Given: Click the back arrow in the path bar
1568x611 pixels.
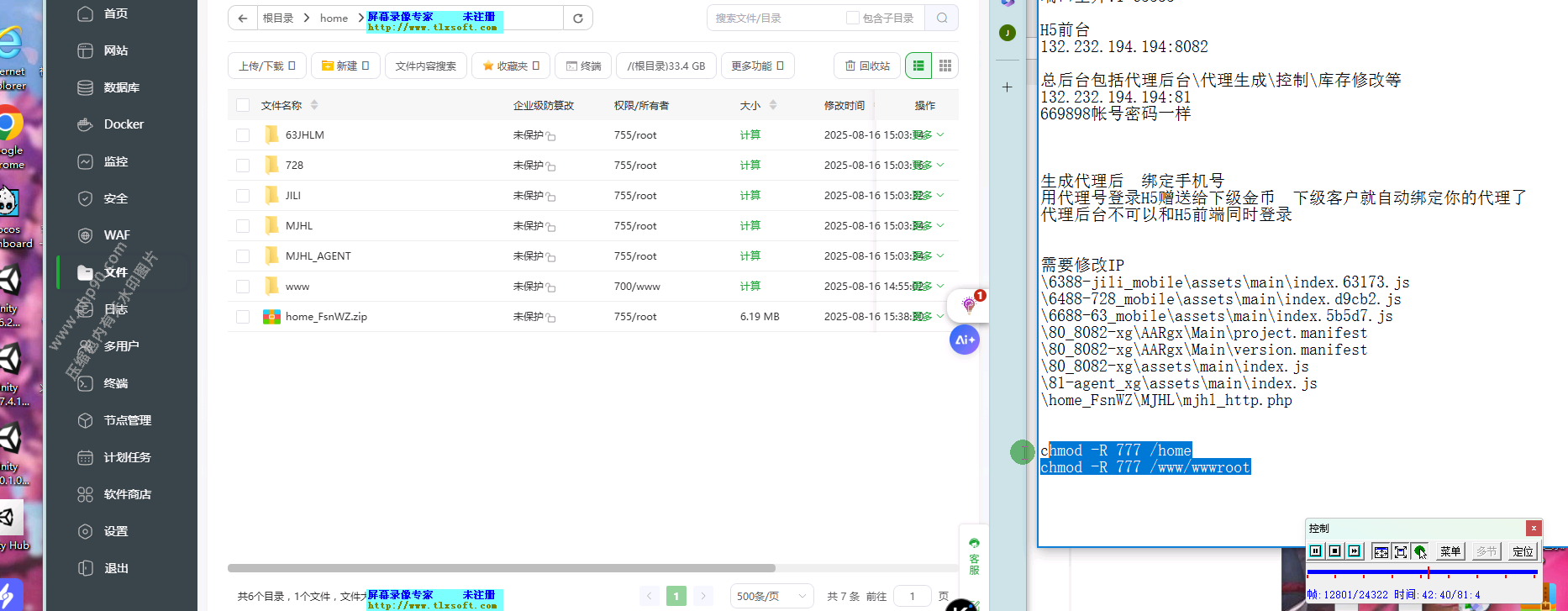Looking at the screenshot, I should [x=243, y=18].
